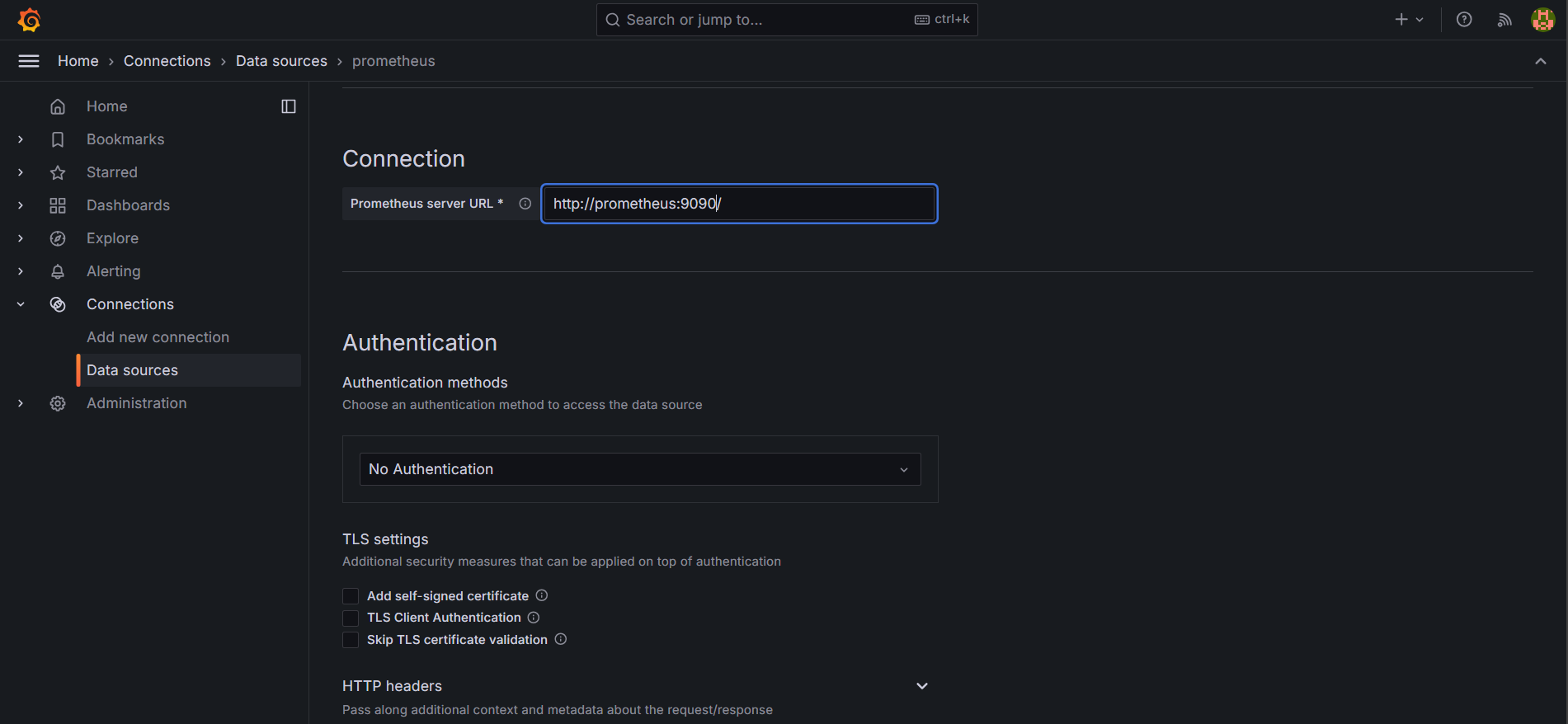Screen dimensions: 1568x724
Task: Click the HTTP headers heading
Action: click(392, 686)
